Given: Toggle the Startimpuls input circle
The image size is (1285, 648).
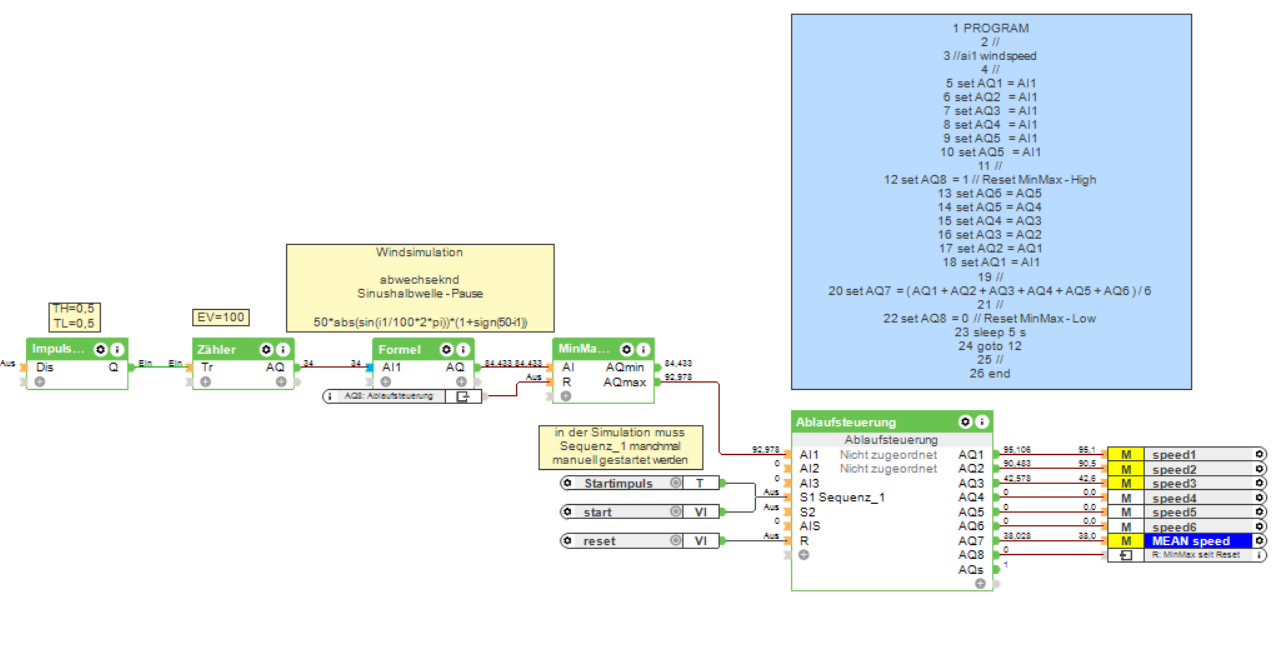Looking at the screenshot, I should pos(675,483).
